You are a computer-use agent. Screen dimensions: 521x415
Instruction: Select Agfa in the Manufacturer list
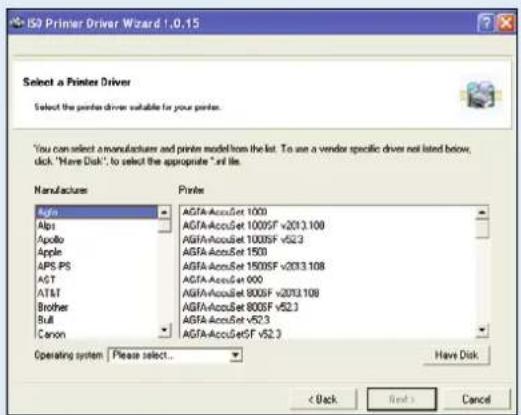96,212
